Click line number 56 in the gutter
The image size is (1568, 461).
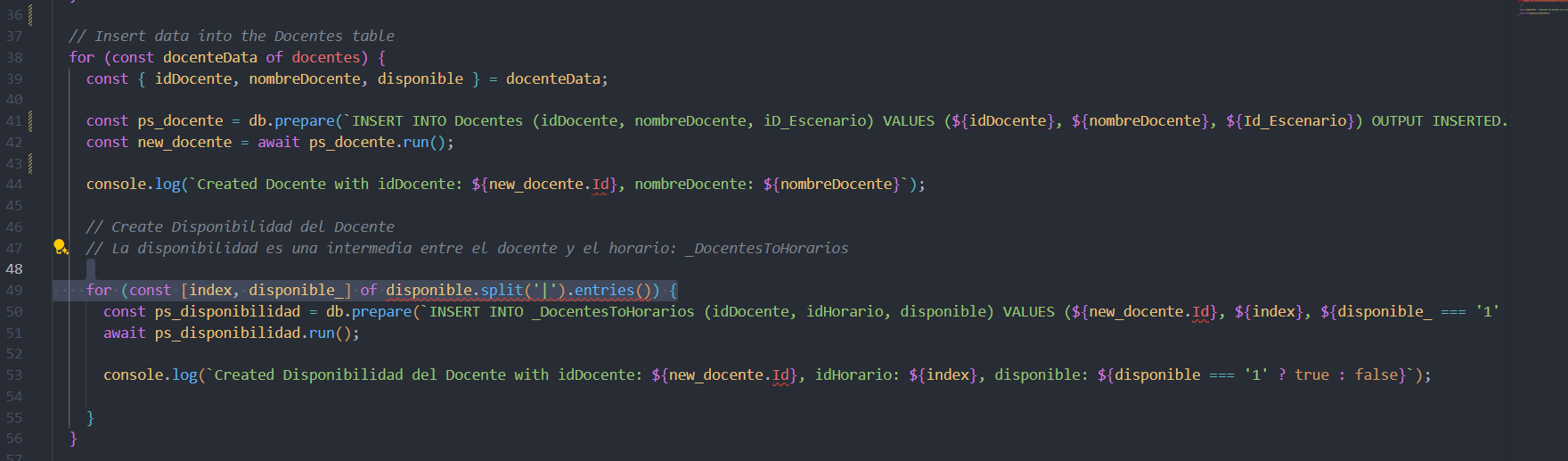(x=14, y=438)
